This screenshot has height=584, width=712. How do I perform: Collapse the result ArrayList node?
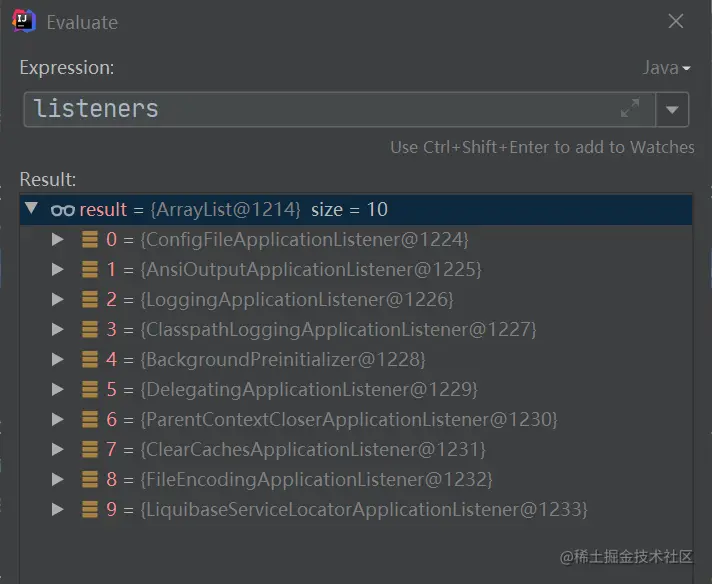pos(31,208)
